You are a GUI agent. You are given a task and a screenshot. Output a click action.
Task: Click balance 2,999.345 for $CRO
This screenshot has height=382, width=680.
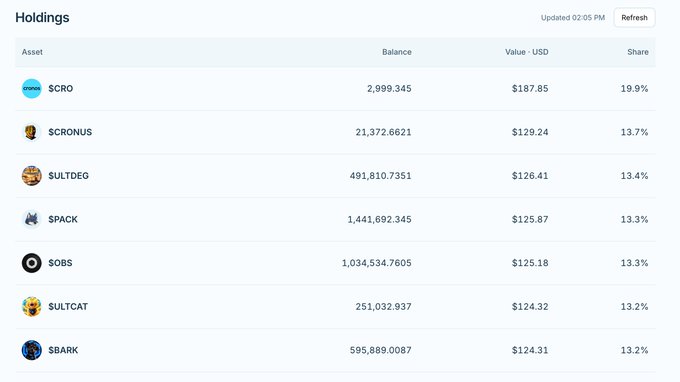389,88
